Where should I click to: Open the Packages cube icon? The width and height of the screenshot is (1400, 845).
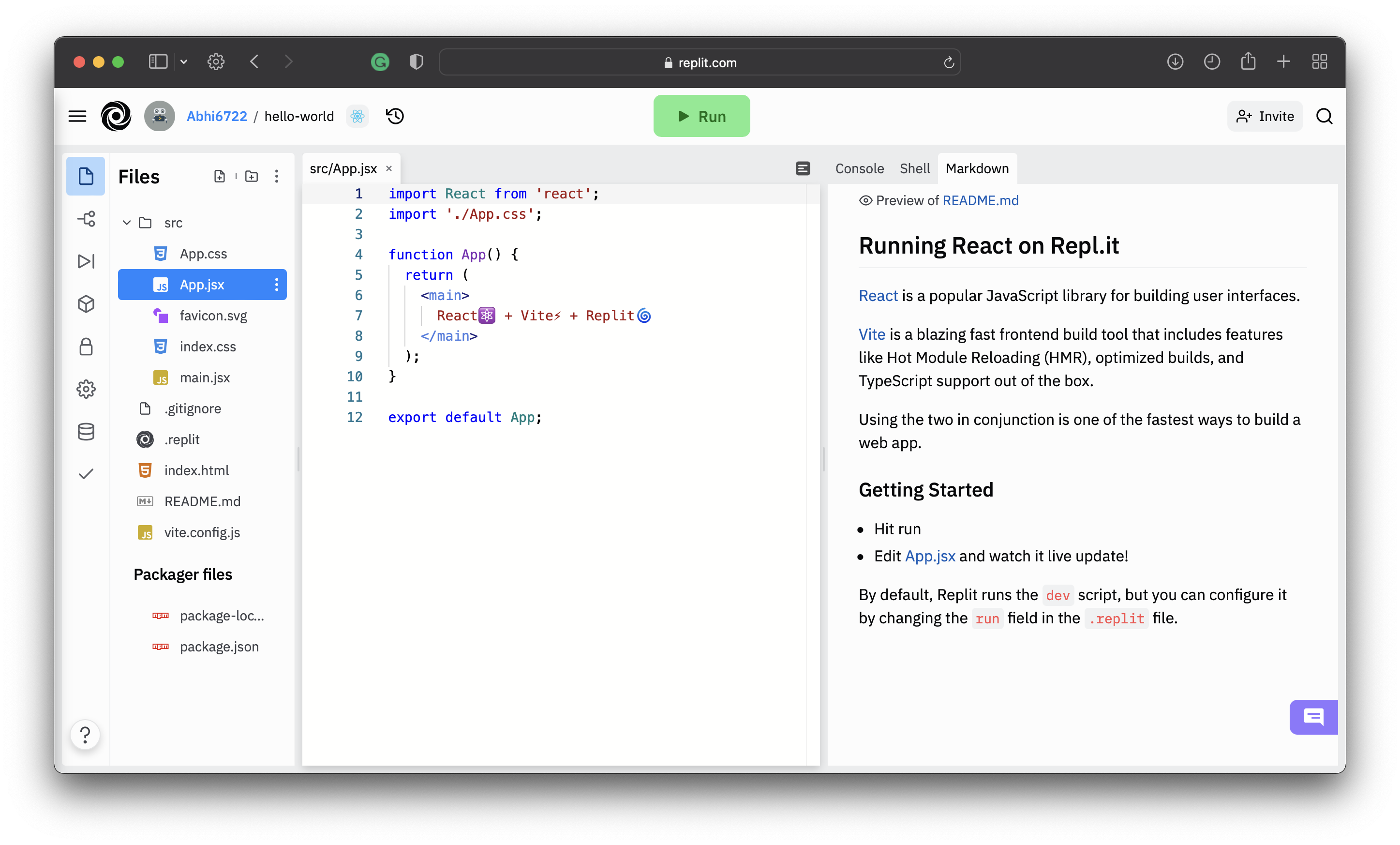pyautogui.click(x=86, y=304)
